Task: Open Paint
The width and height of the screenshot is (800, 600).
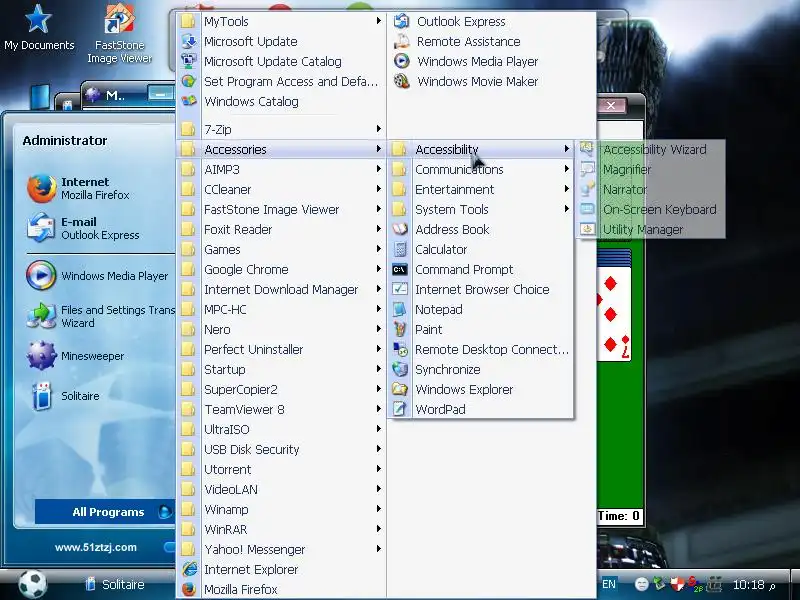Action: click(x=481, y=329)
